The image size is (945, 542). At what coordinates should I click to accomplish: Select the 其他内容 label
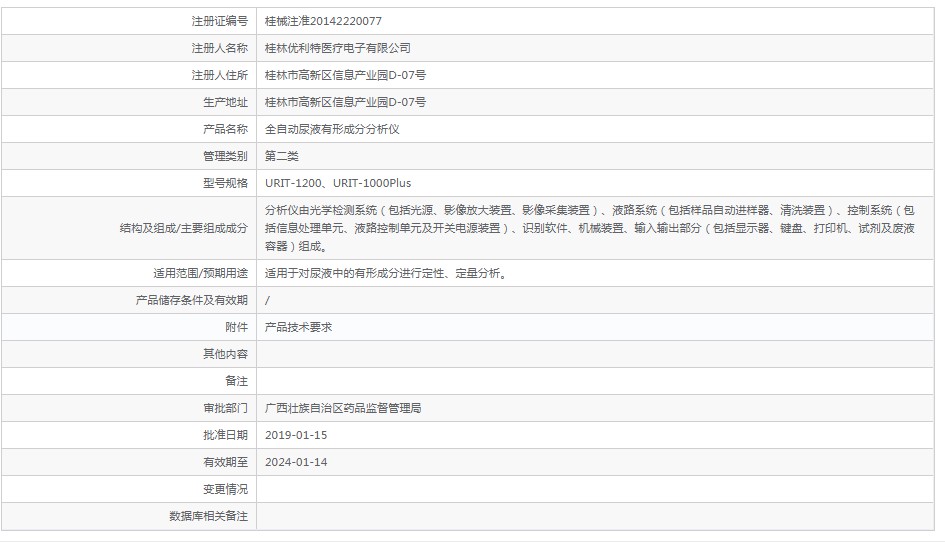pyautogui.click(x=225, y=354)
